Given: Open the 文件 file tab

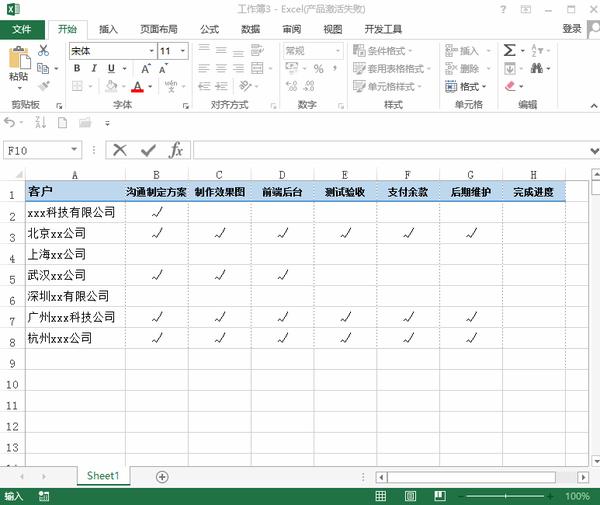Looking at the screenshot, I should click(22, 29).
